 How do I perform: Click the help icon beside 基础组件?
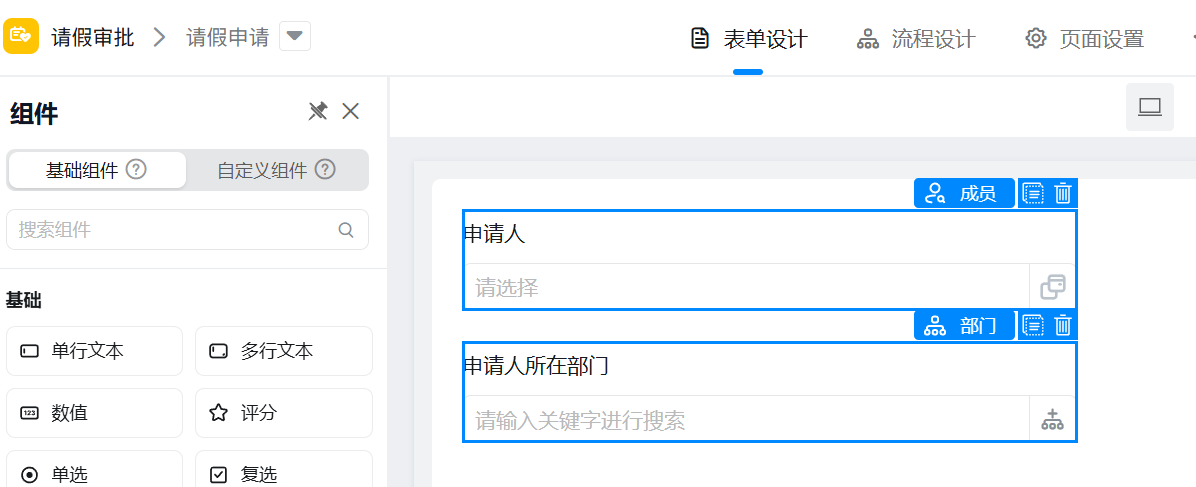[137, 170]
